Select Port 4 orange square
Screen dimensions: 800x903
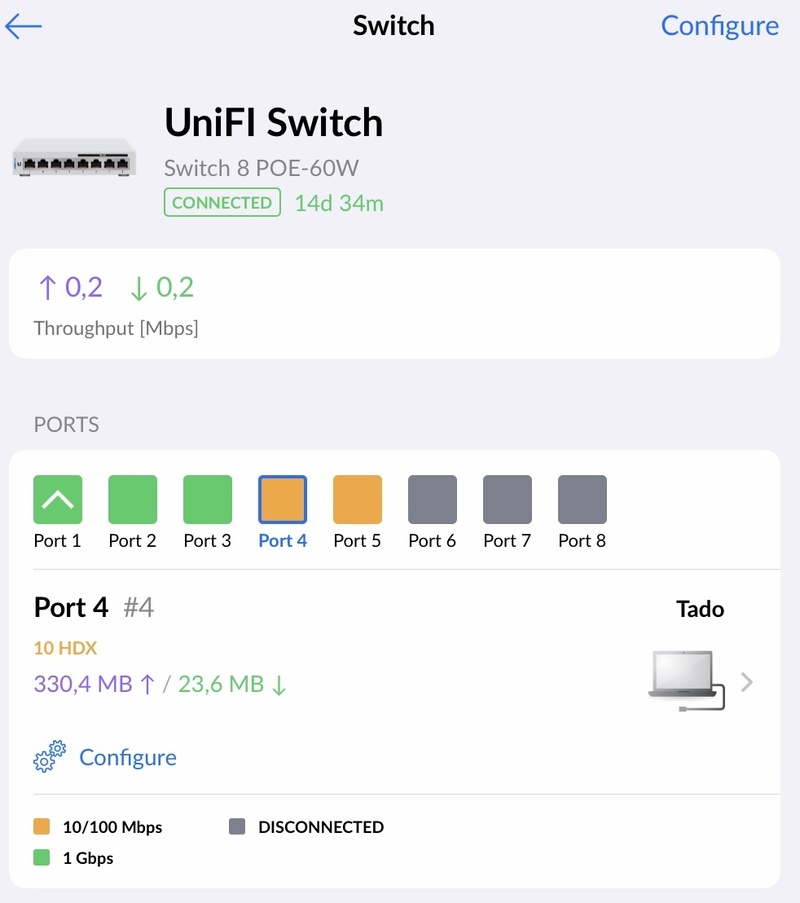282,499
